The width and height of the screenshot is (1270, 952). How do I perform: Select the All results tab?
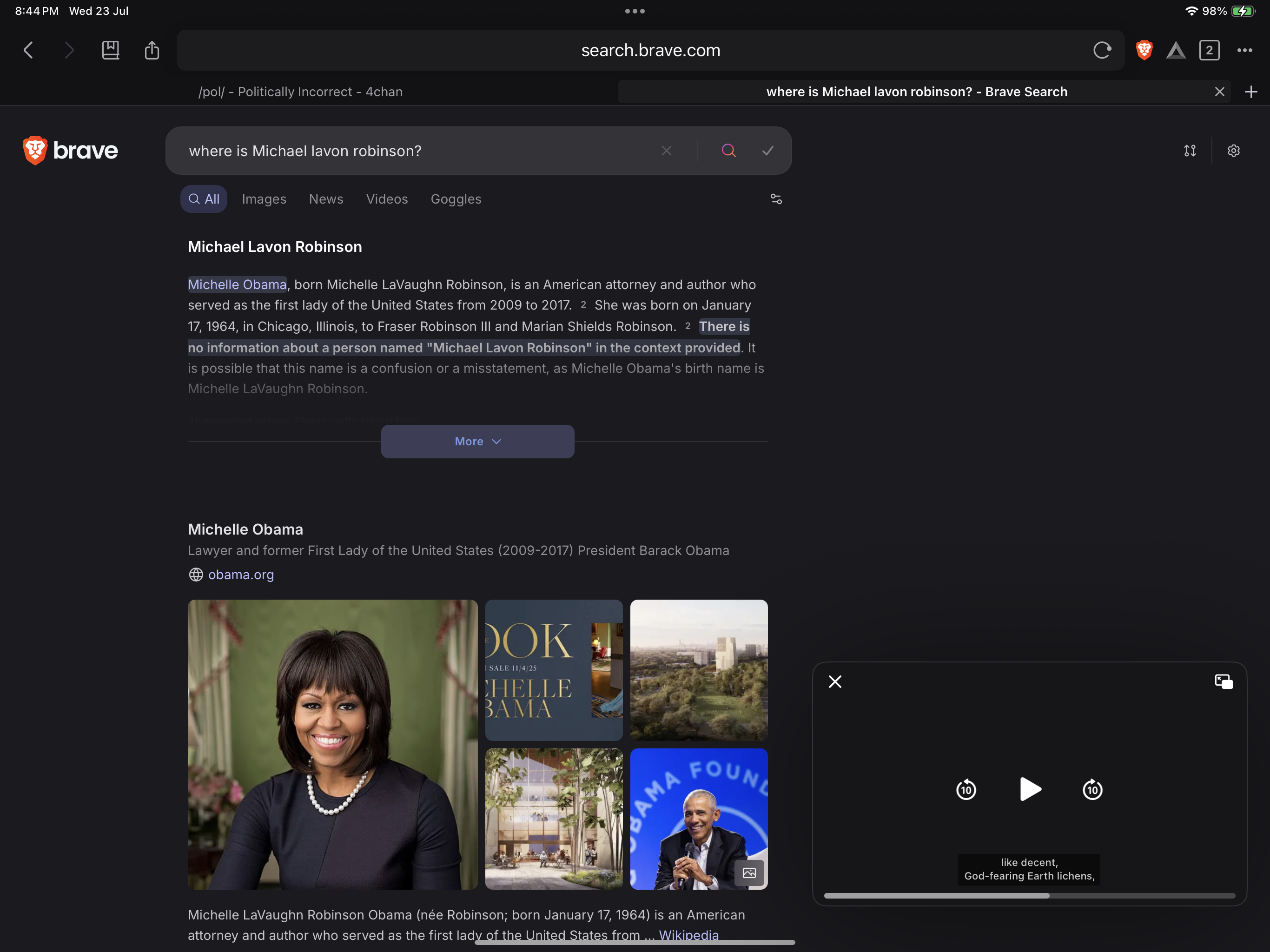(x=204, y=199)
